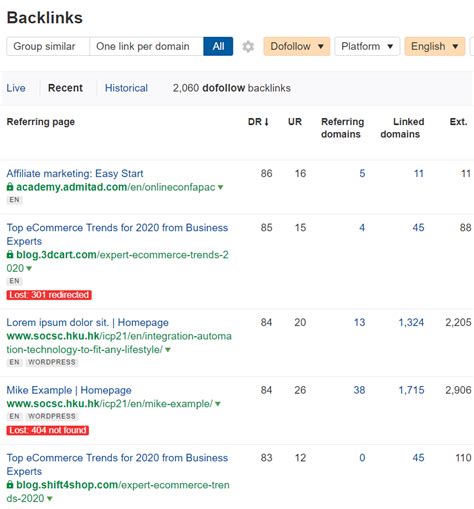Open the Mike Example | Homepage link
Image resolution: width=474 pixels, height=509 pixels.
click(69, 390)
